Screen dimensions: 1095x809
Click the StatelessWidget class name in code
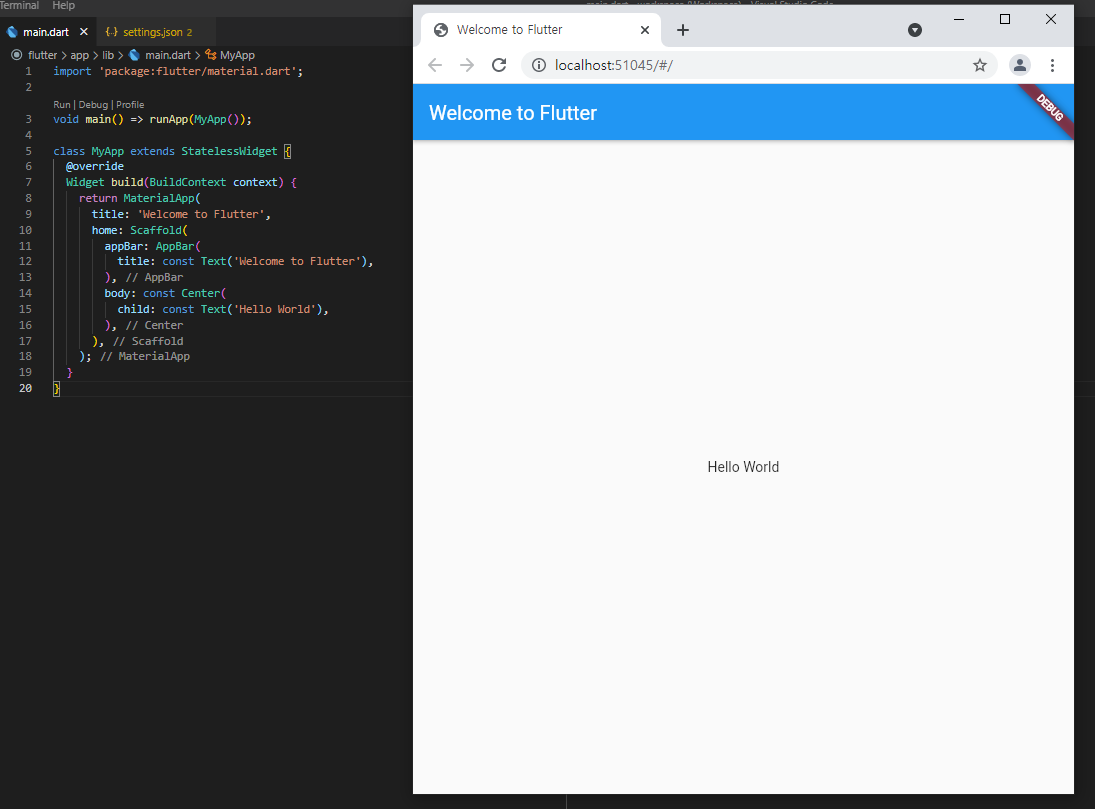(x=229, y=151)
